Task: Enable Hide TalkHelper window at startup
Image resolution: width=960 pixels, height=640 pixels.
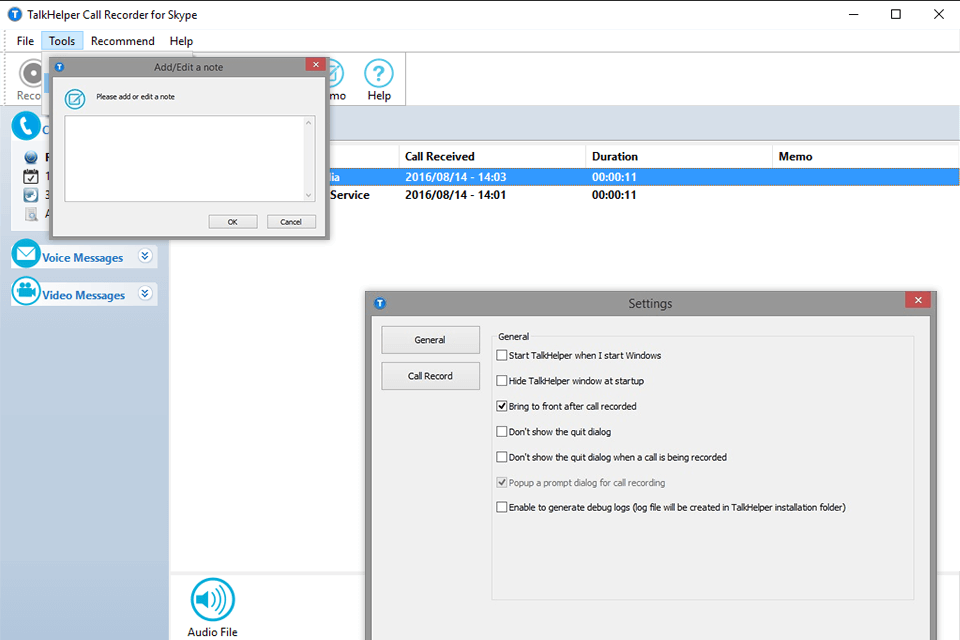Action: 501,380
